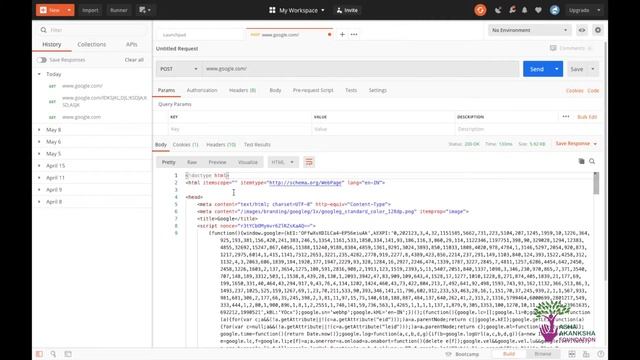Open the Comments for this request
The width and height of the screenshot is (640, 360).
point(571,48)
